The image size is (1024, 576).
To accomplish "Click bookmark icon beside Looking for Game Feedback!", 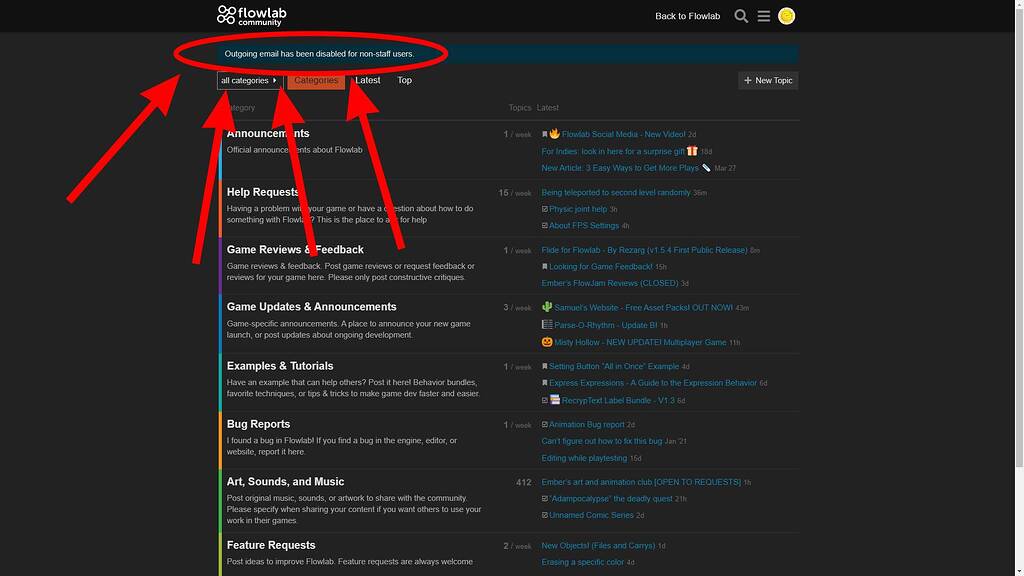I will [545, 266].
